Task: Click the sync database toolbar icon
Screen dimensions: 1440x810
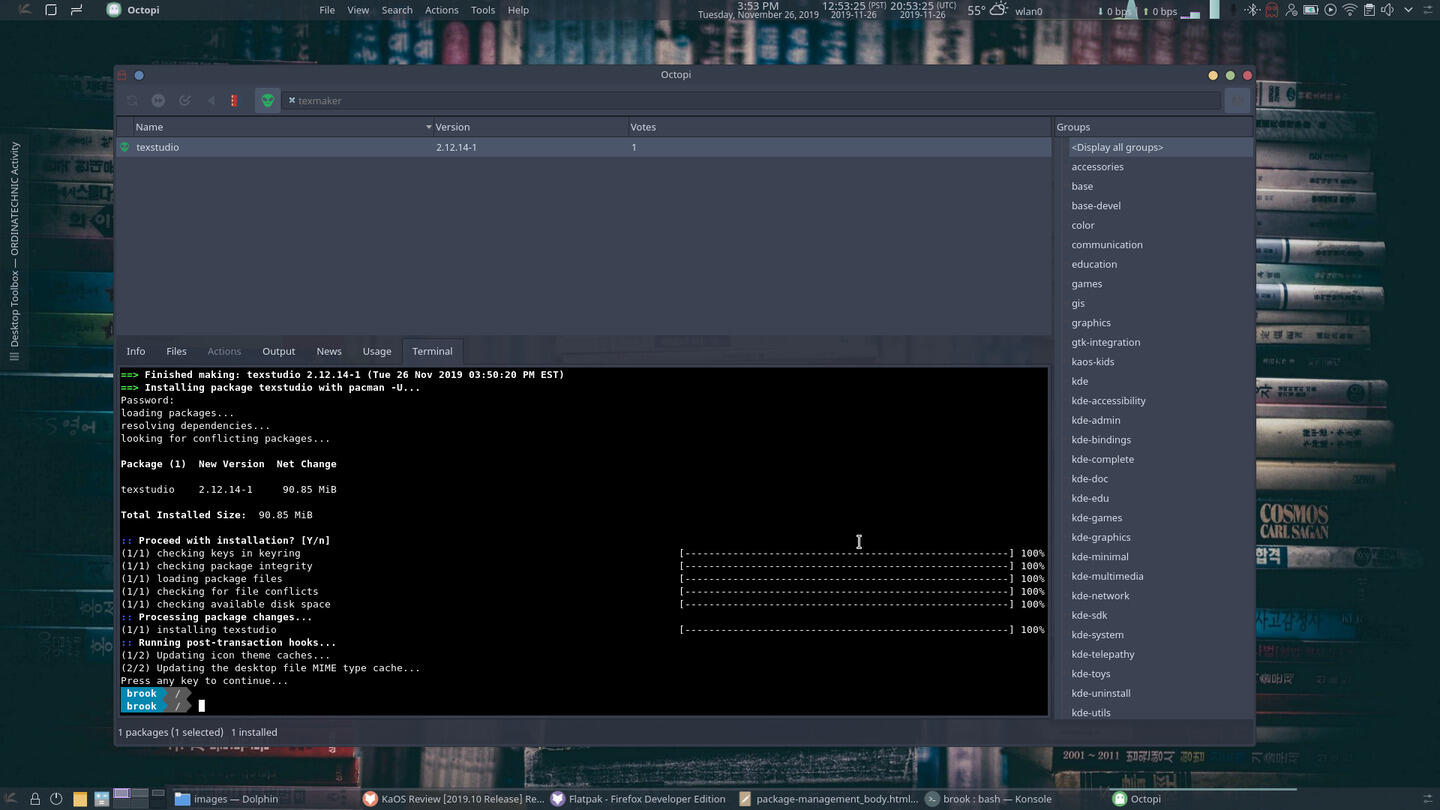Action: [x=132, y=100]
